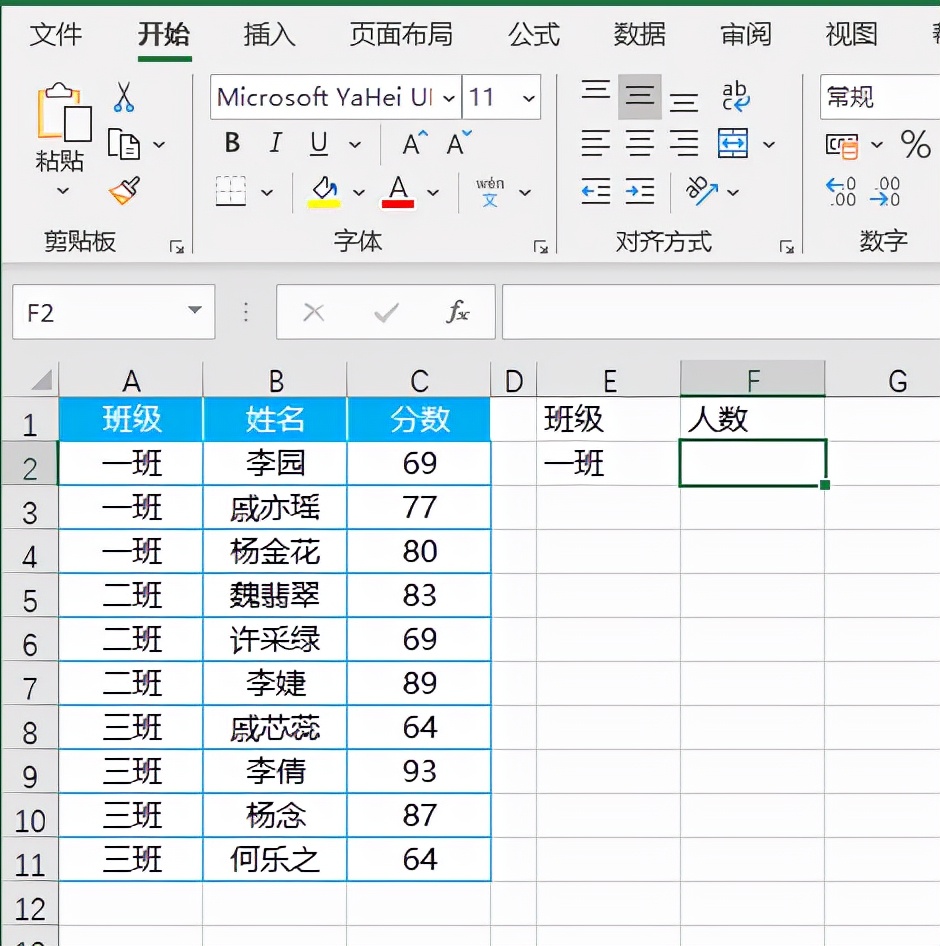The width and height of the screenshot is (940, 946).
Task: Open the font name dropdown
Action: click(449, 98)
